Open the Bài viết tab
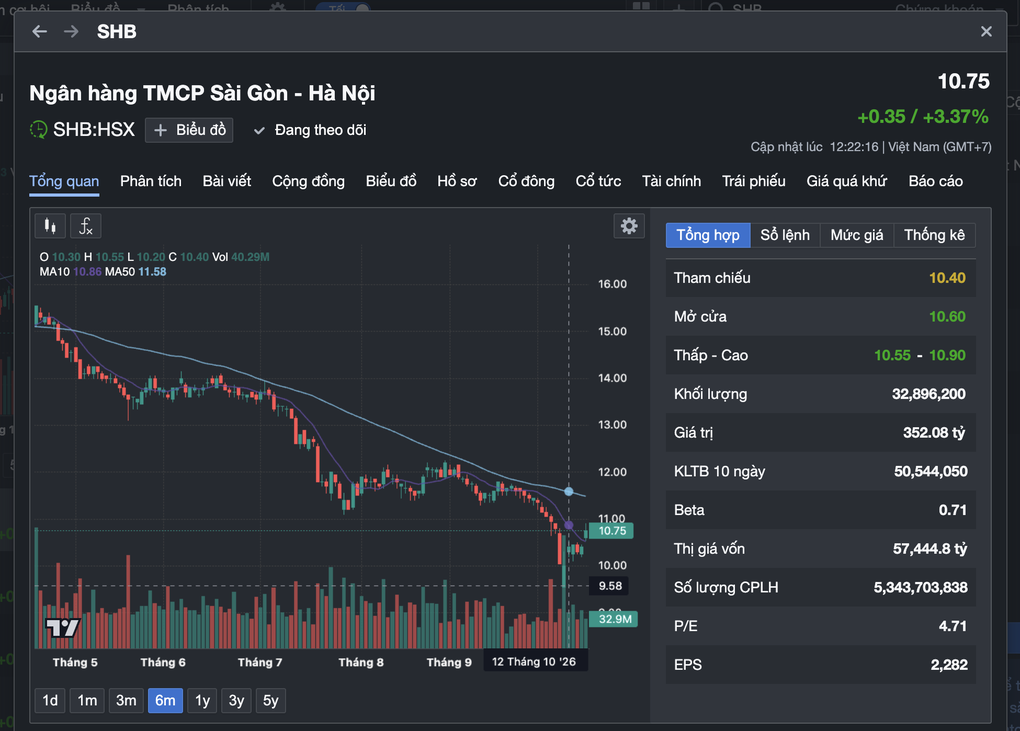This screenshot has width=1020, height=731. 226,181
